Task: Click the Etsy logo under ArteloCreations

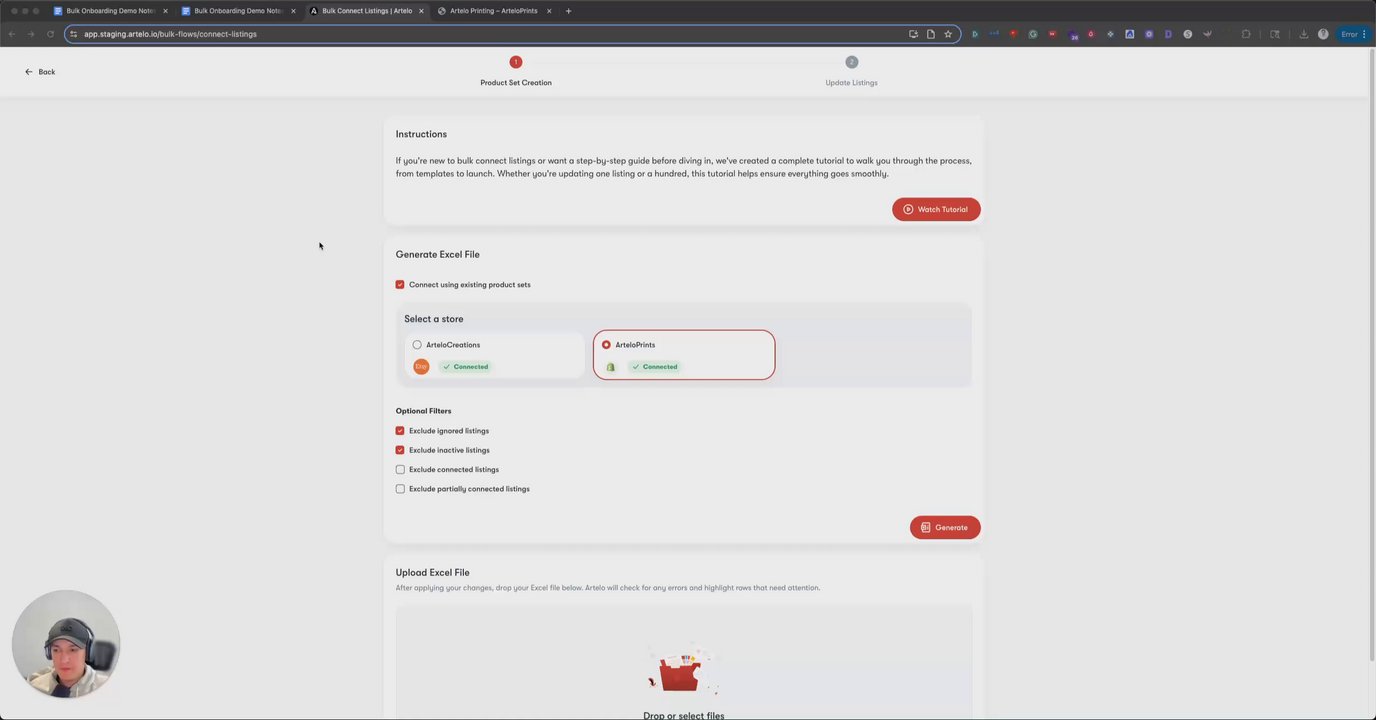Action: click(421, 367)
